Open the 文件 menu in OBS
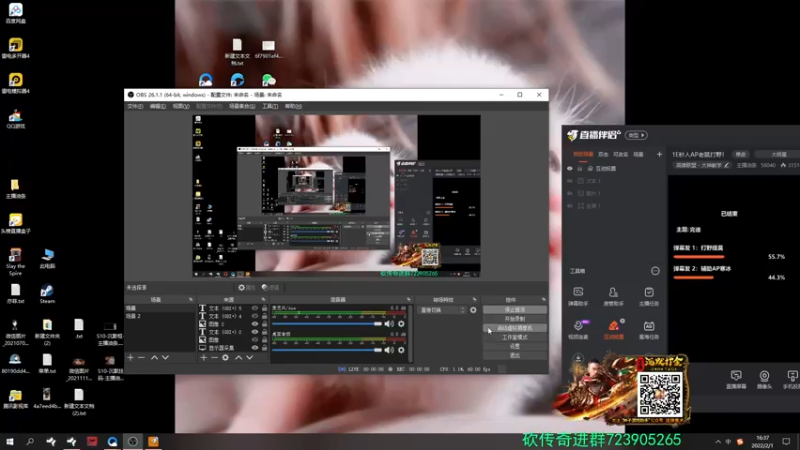 [x=135, y=106]
